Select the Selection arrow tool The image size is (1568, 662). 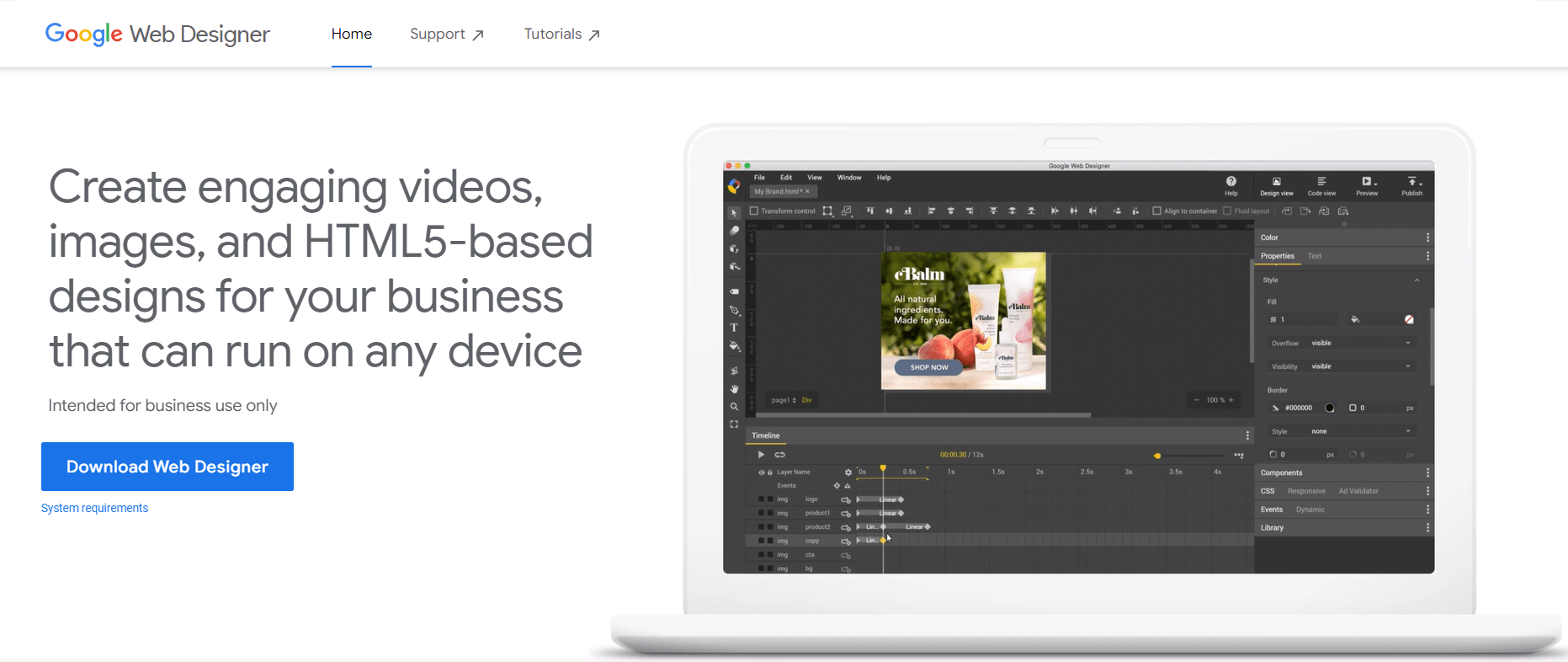(x=734, y=213)
